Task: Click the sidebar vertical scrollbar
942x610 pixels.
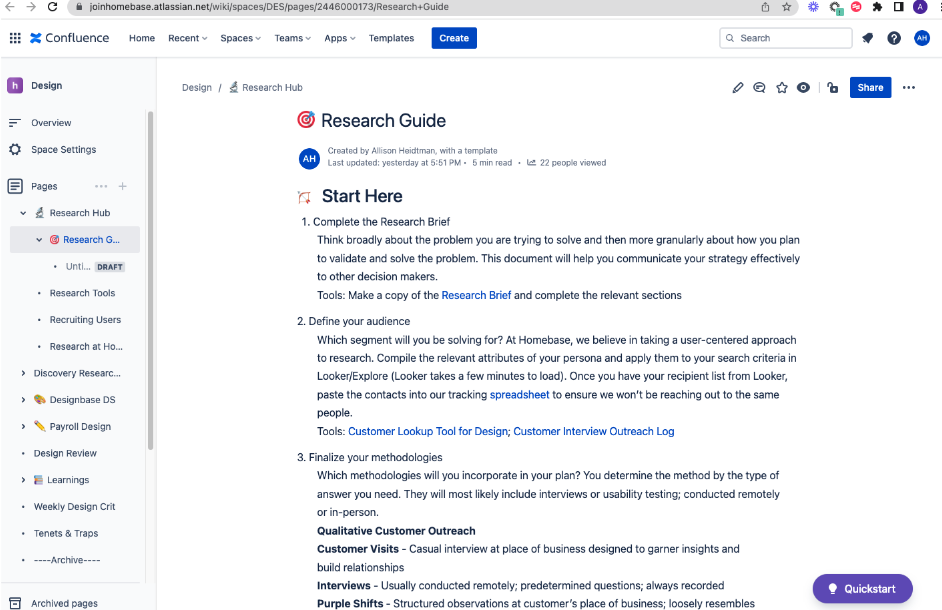Action: [x=150, y=280]
